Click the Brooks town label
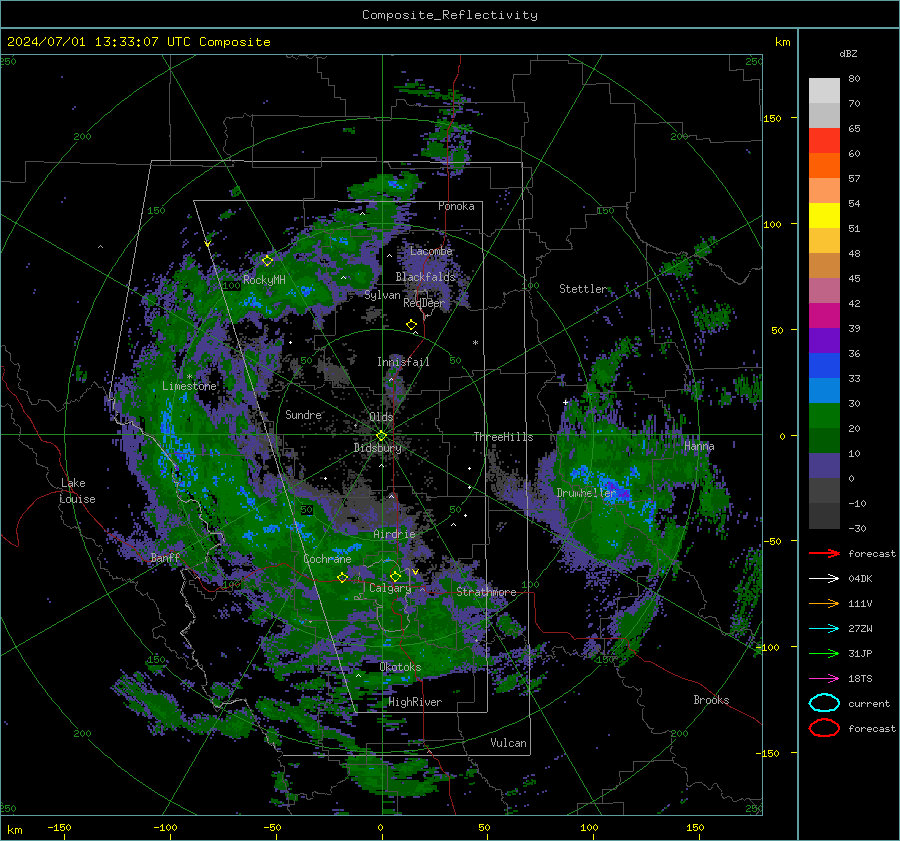The height and width of the screenshot is (841, 900). (711, 700)
